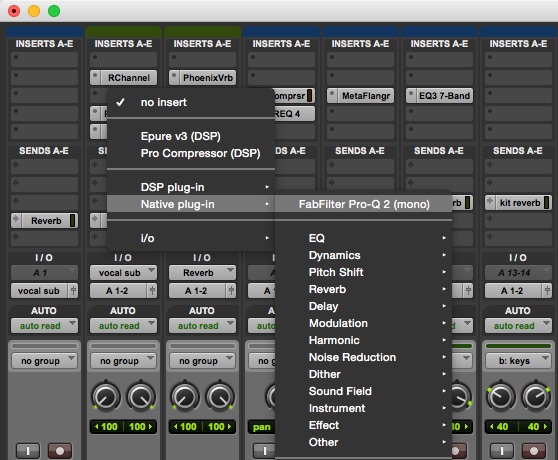Click right pan value 40 on 'b: keys' channel
The width and height of the screenshot is (558, 460).
(536, 427)
